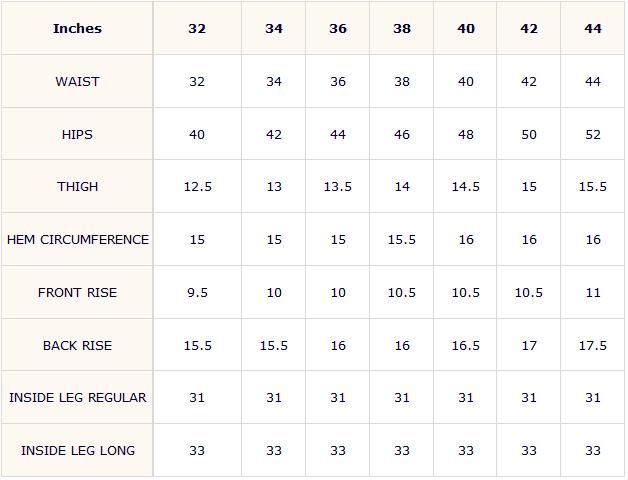Click the FRONT RISE row label
The width and height of the screenshot is (628, 480).
point(77,292)
